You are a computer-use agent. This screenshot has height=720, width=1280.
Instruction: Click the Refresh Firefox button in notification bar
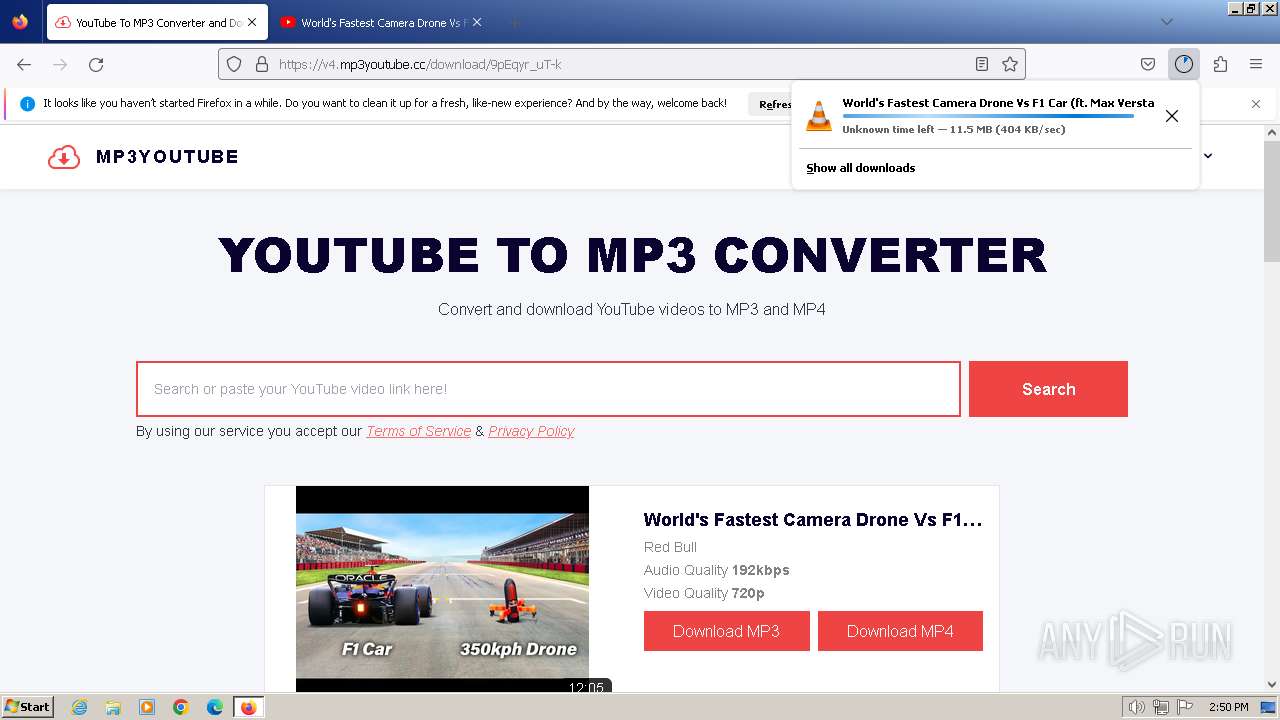[772, 104]
